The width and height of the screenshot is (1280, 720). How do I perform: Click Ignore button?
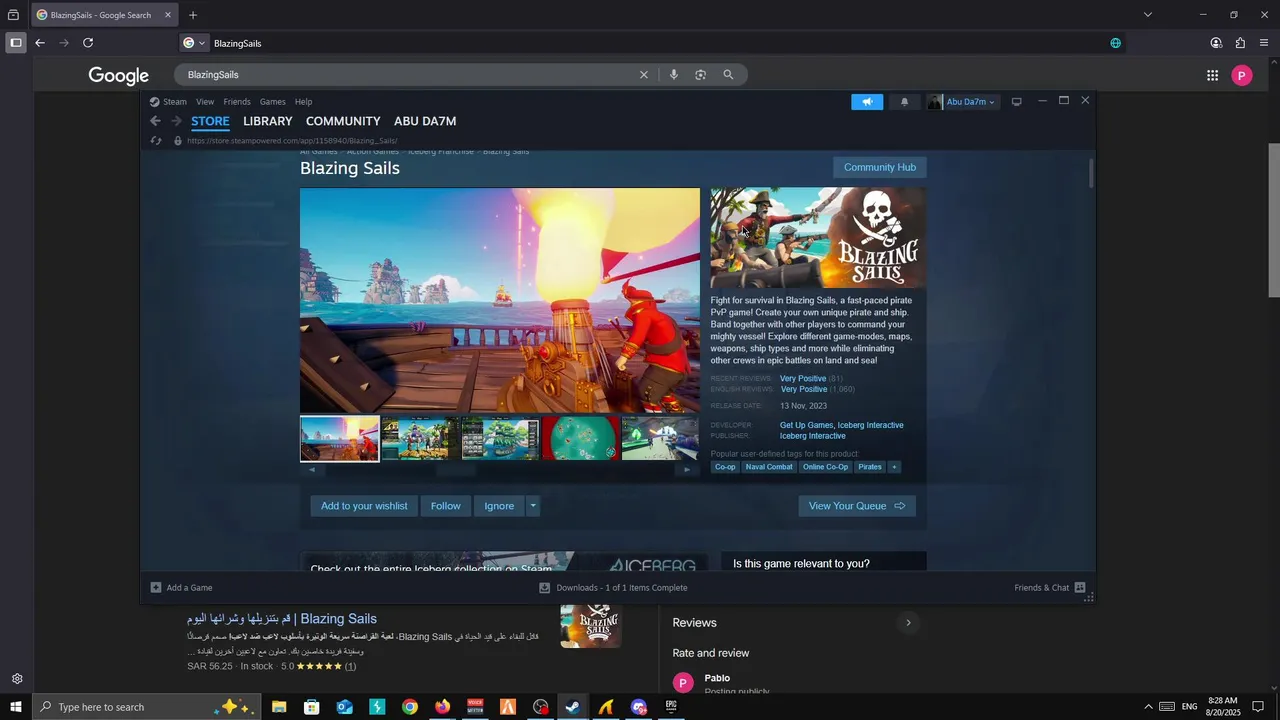(499, 506)
